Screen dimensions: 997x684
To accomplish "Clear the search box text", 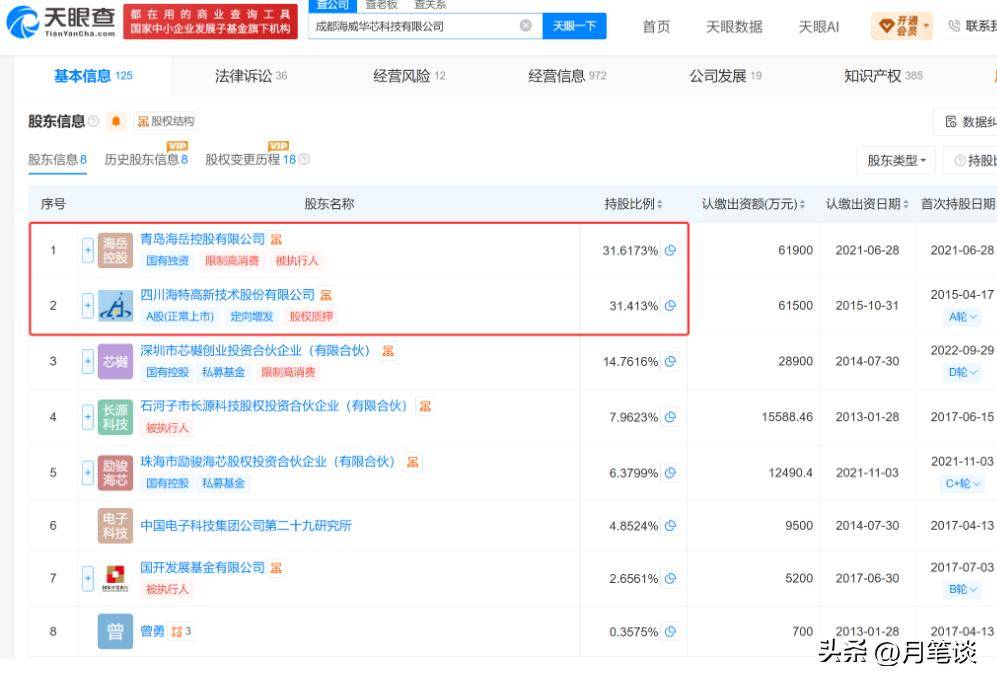I will [x=525, y=25].
